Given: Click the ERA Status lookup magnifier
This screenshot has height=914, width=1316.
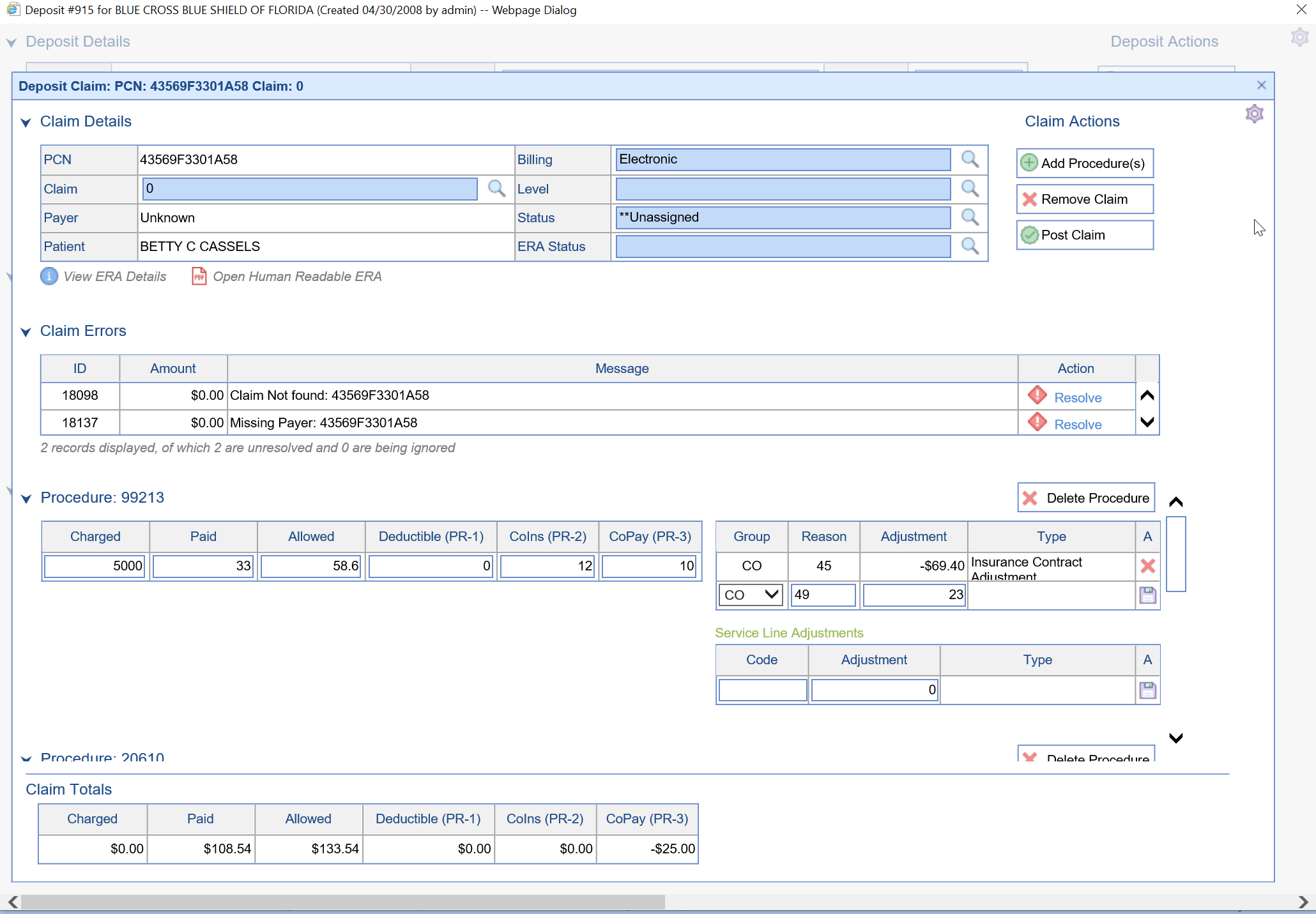Looking at the screenshot, I should 970,246.
